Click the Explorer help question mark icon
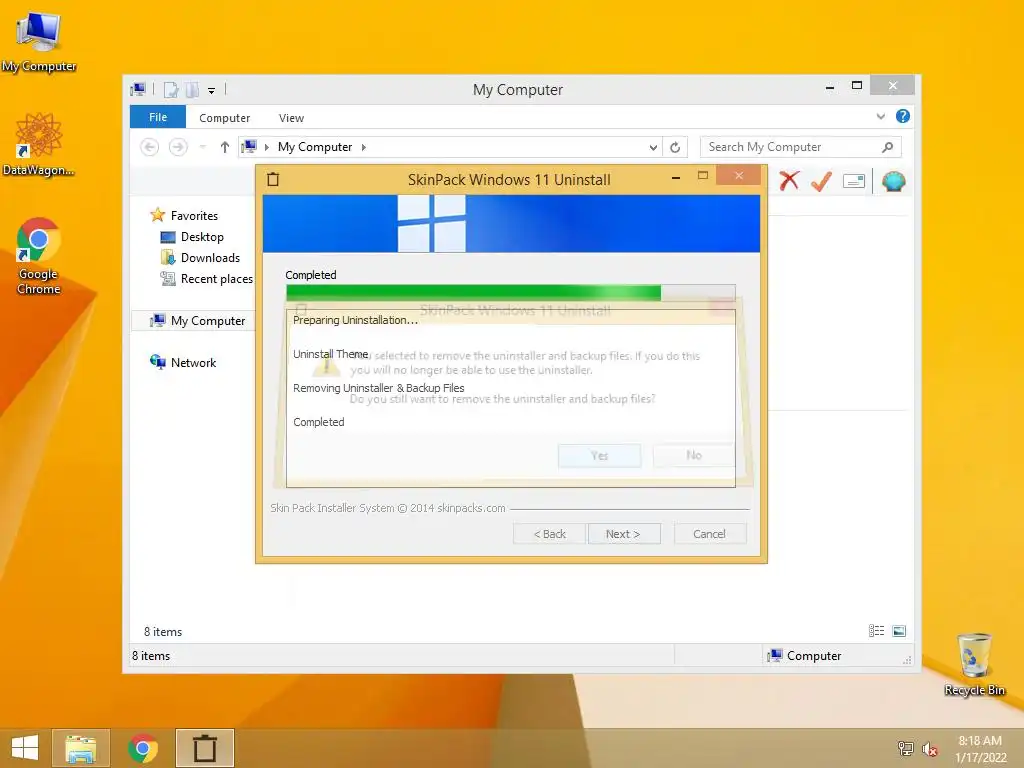1024x768 pixels. 903,116
